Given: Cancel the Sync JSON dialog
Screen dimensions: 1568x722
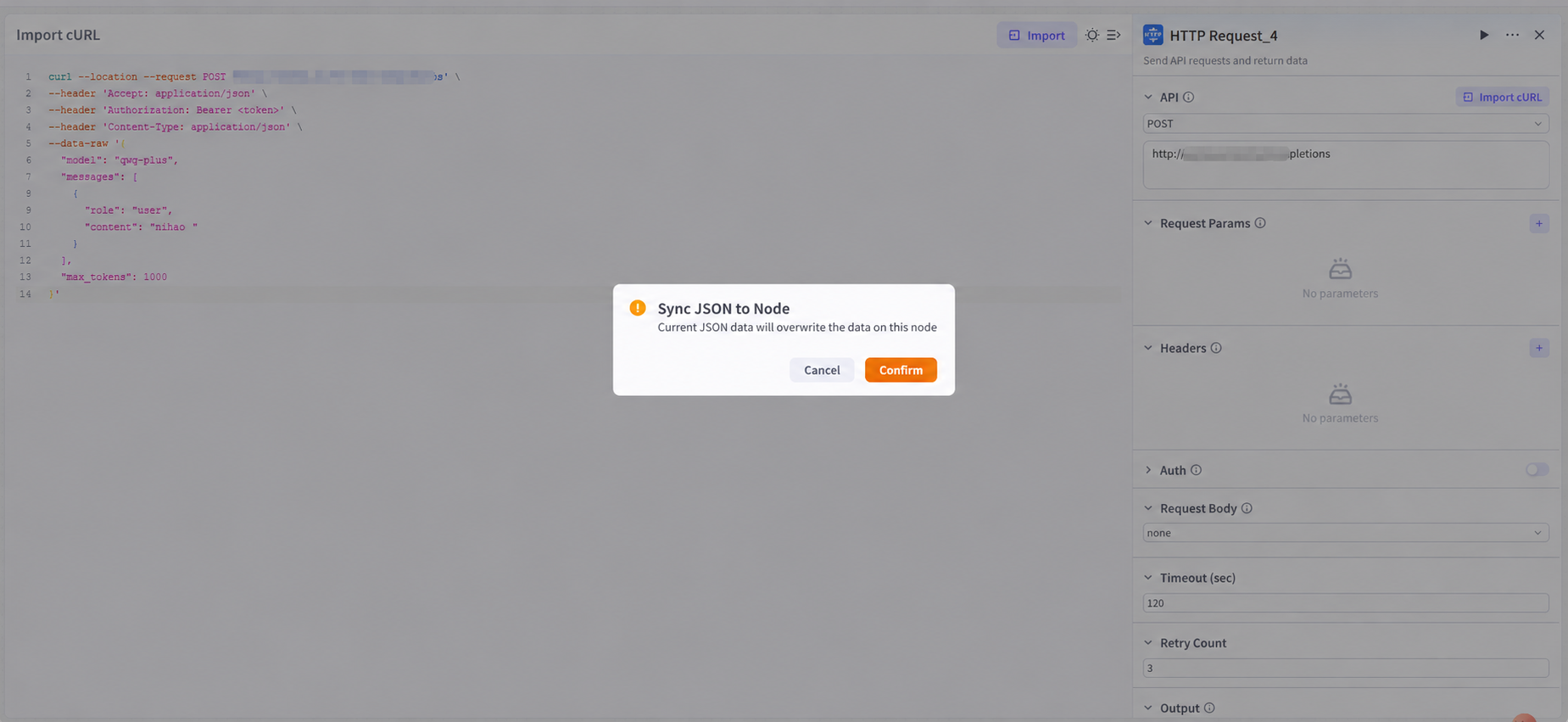Looking at the screenshot, I should [x=822, y=370].
